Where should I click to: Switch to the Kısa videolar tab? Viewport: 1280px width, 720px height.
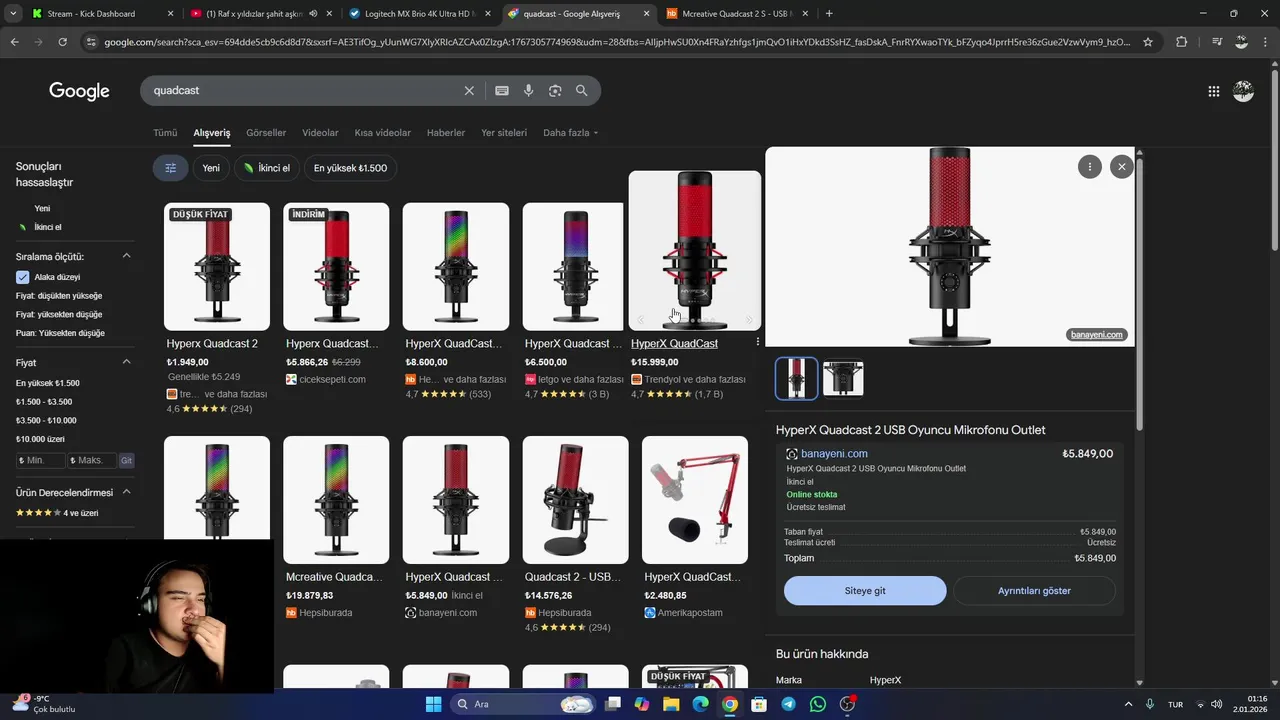point(383,133)
